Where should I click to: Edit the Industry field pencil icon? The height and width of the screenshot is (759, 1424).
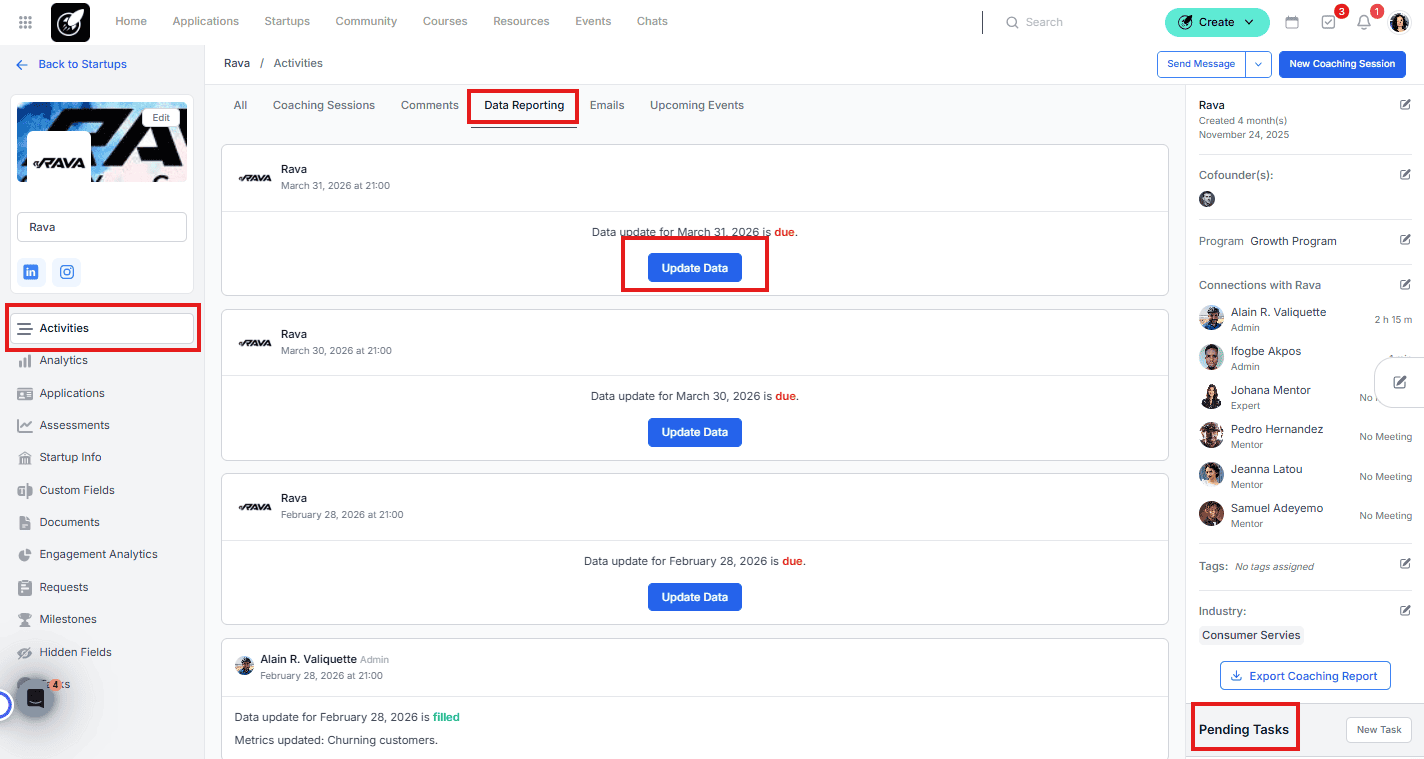[x=1405, y=610]
